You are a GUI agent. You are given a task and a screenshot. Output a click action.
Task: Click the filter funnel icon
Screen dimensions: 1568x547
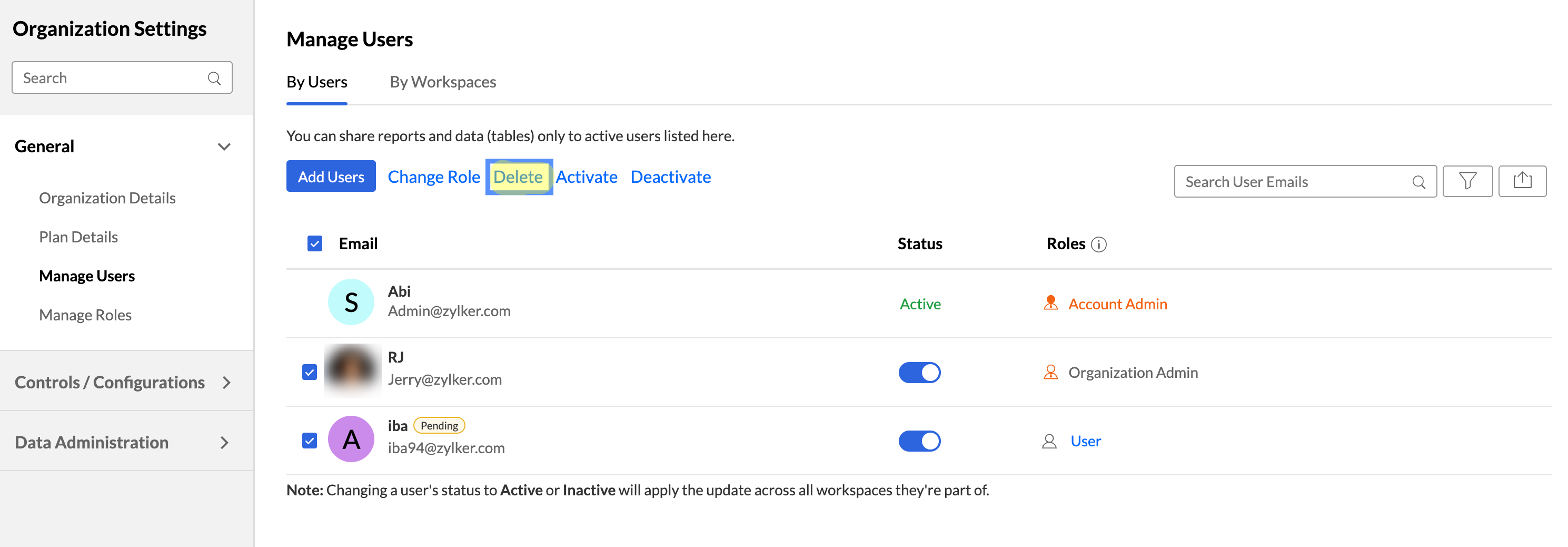point(1467,181)
